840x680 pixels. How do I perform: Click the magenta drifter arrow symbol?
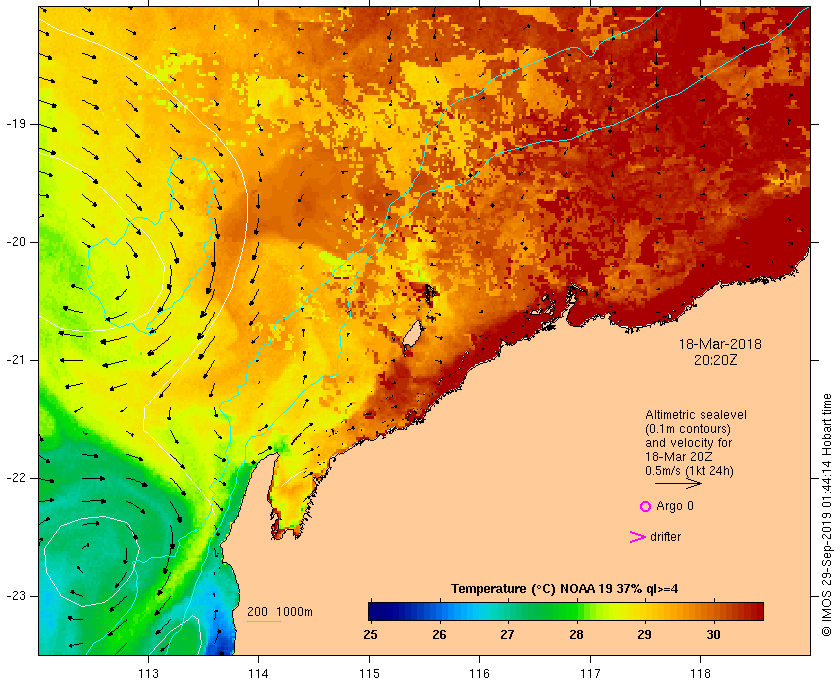(637, 537)
